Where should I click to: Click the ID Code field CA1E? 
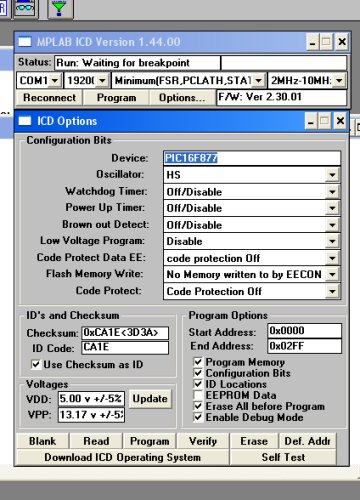point(125,347)
